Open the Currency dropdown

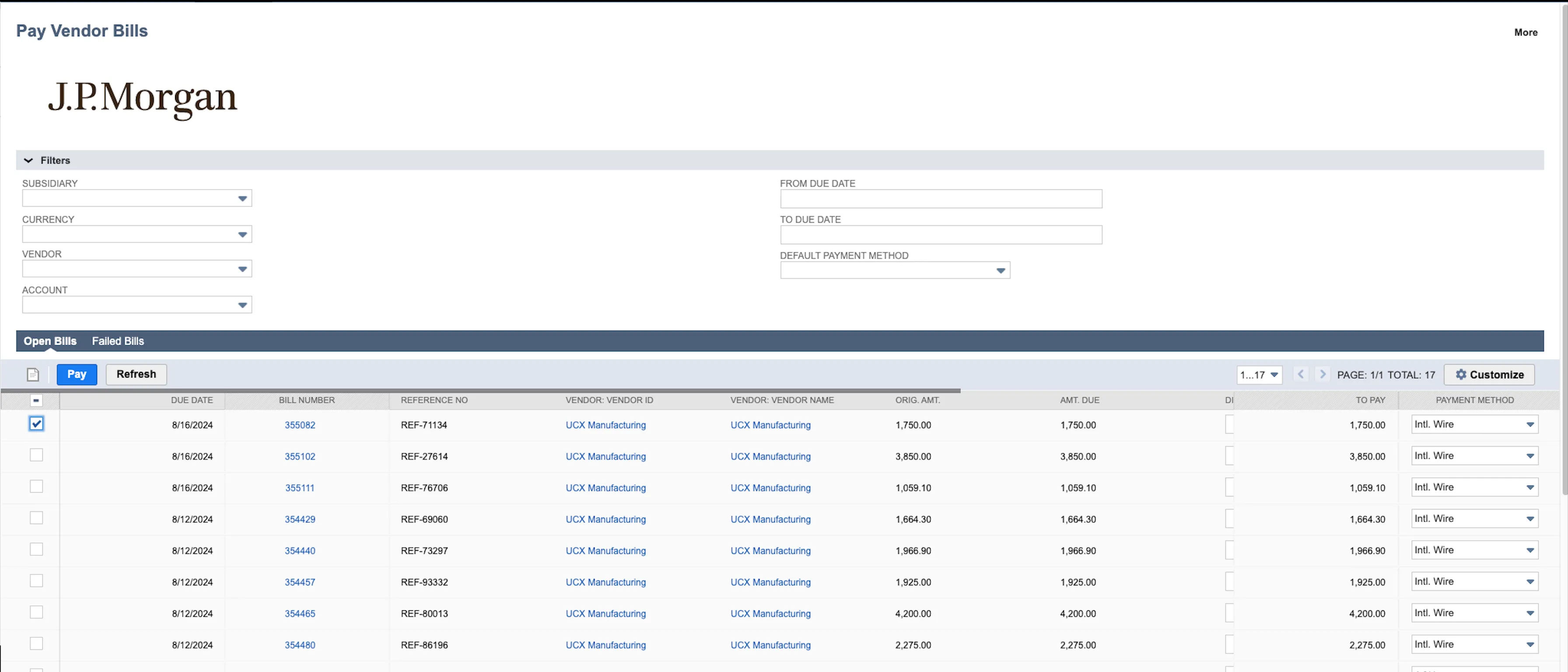coord(137,234)
